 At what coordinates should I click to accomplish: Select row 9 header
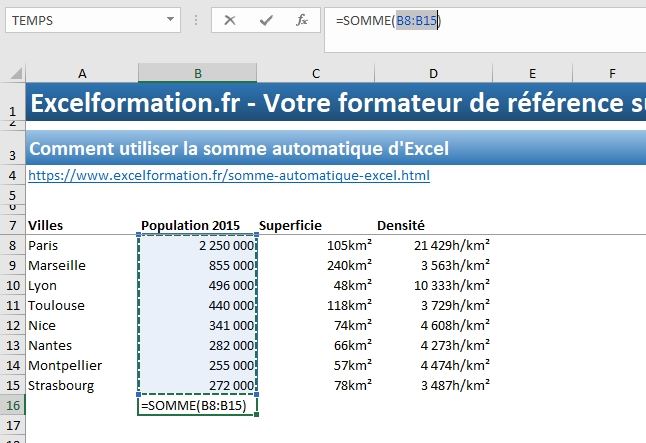click(x=12, y=265)
